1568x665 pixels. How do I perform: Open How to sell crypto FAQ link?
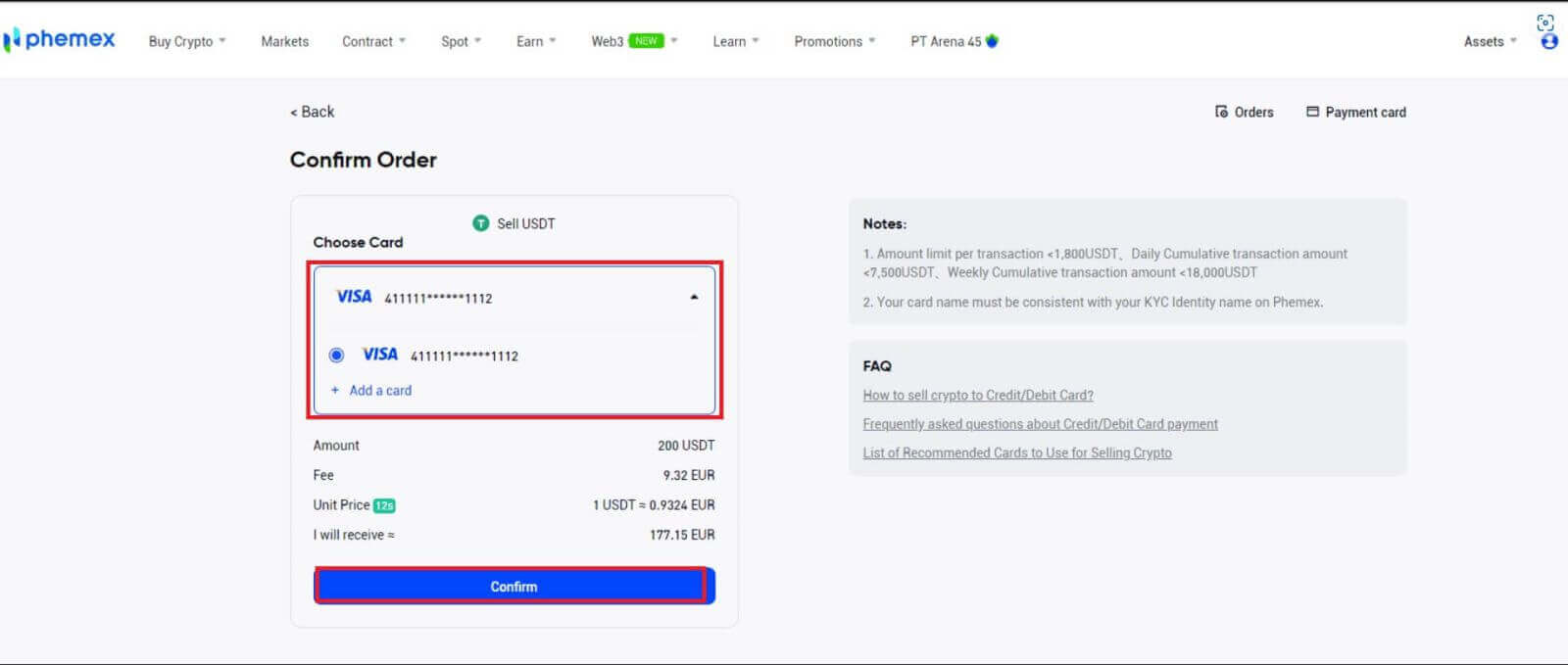tap(977, 395)
